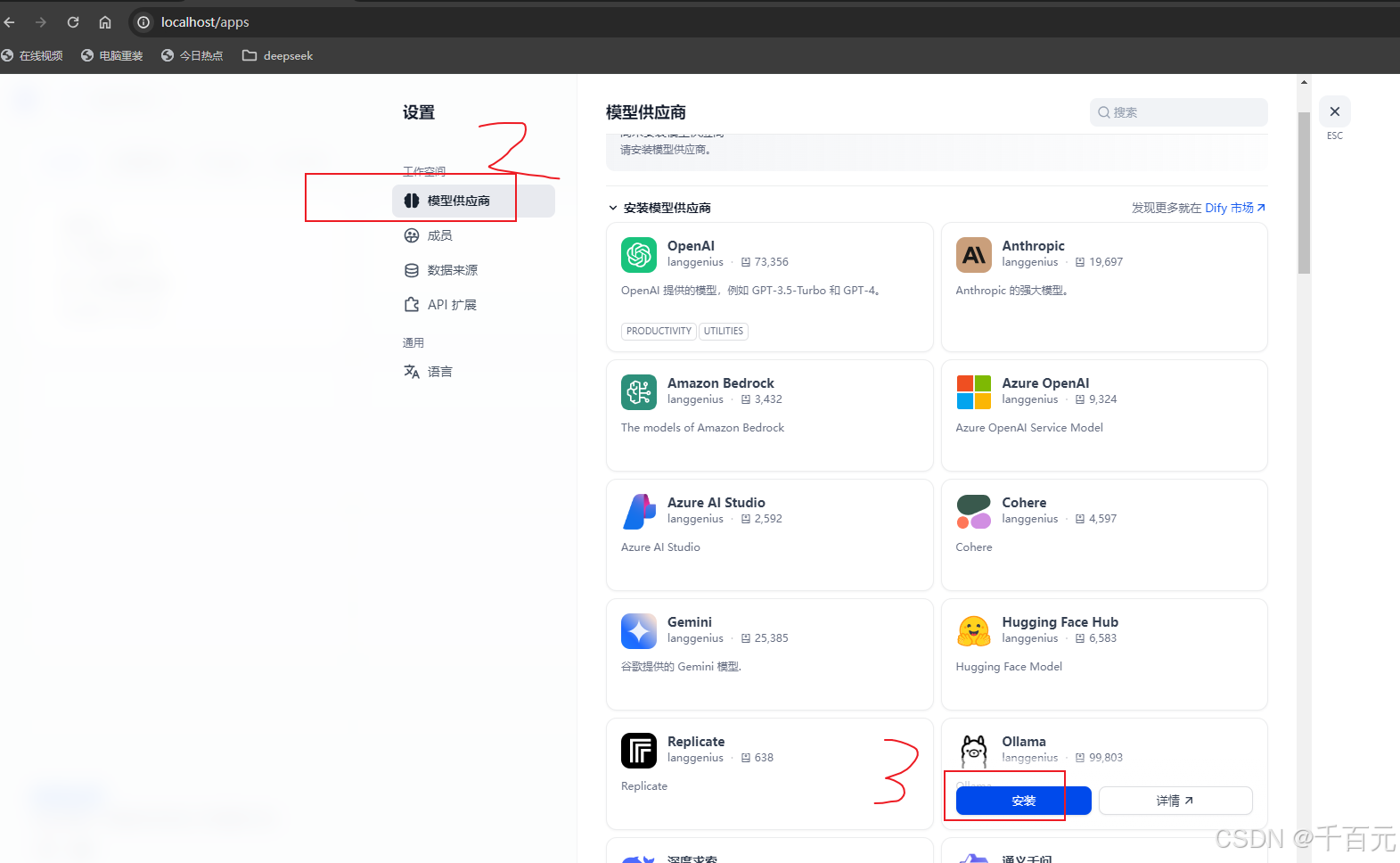Click the site info icon in address bar
Screen dimensions: 1400x863
143,22
